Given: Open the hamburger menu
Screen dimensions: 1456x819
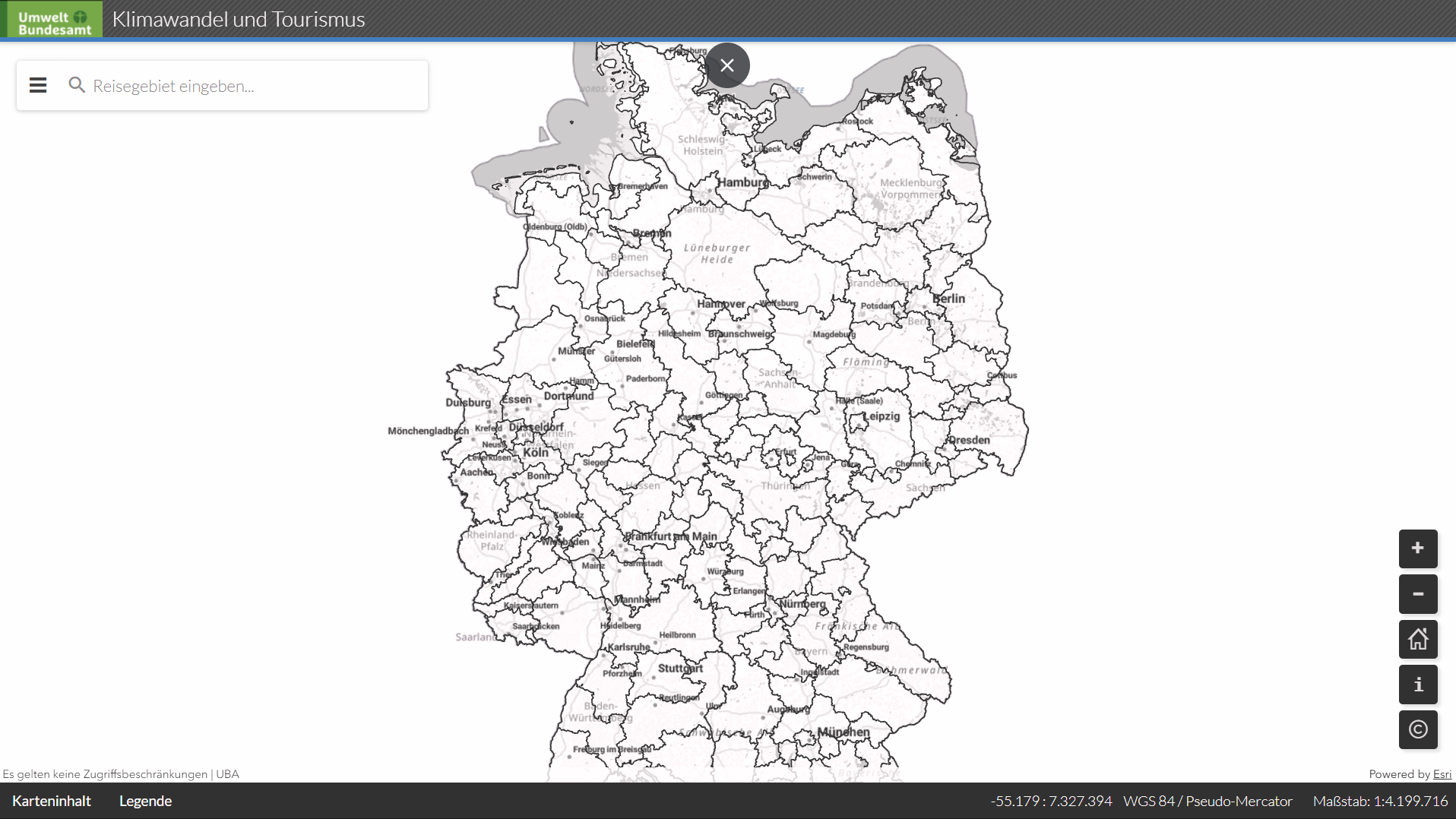Looking at the screenshot, I should pos(38,85).
